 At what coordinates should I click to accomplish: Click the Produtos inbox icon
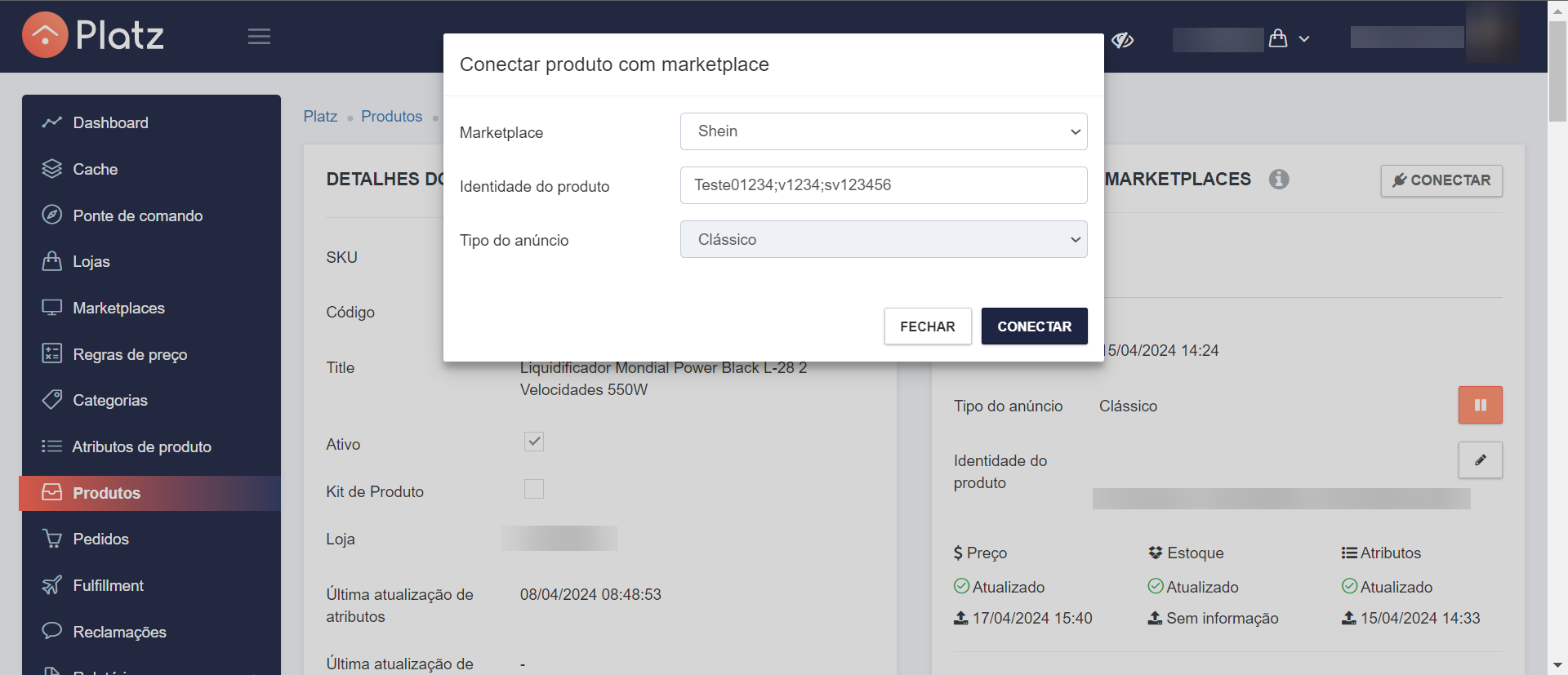point(52,492)
